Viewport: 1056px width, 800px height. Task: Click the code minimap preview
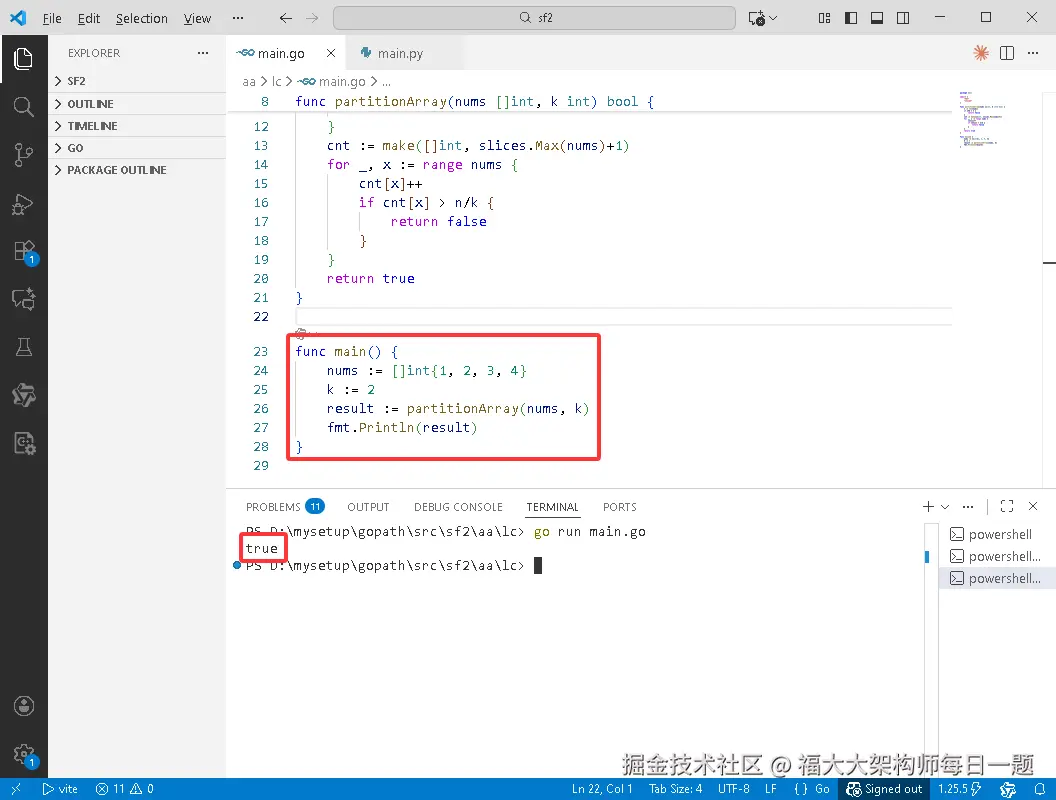[981, 119]
